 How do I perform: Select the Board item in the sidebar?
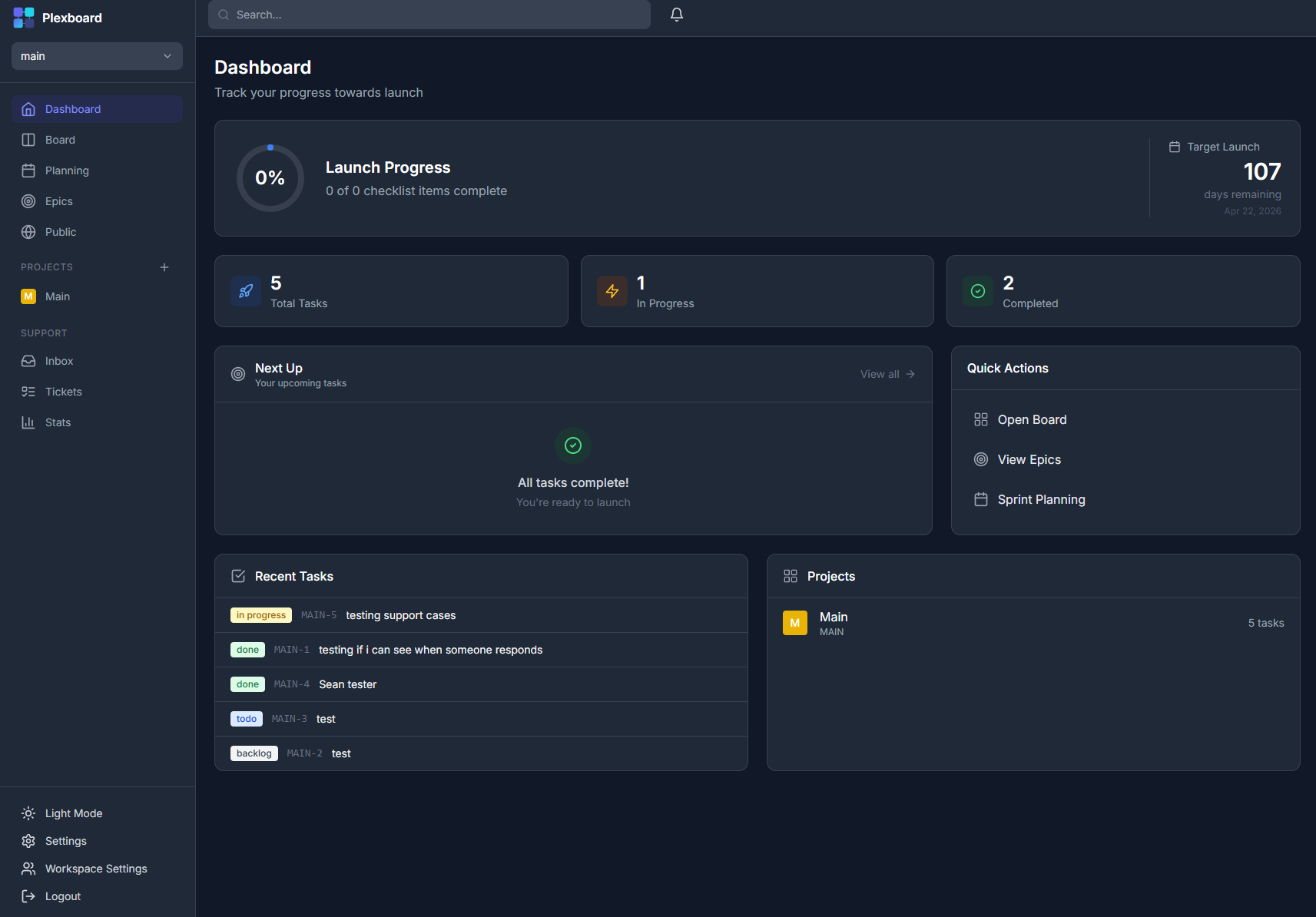(58, 139)
